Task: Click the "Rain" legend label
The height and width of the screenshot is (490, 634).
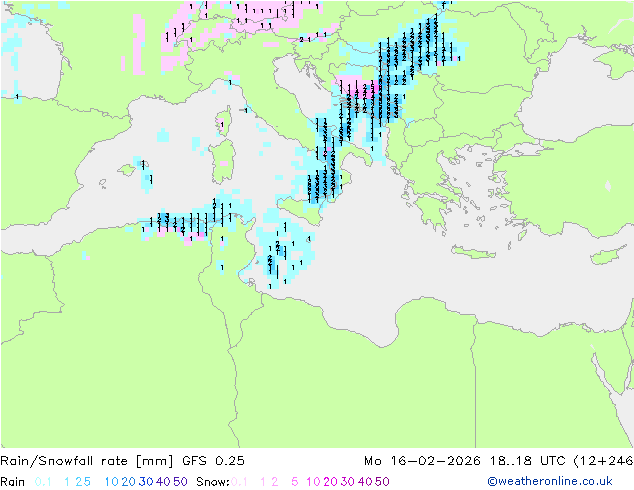Action: [x=13, y=482]
